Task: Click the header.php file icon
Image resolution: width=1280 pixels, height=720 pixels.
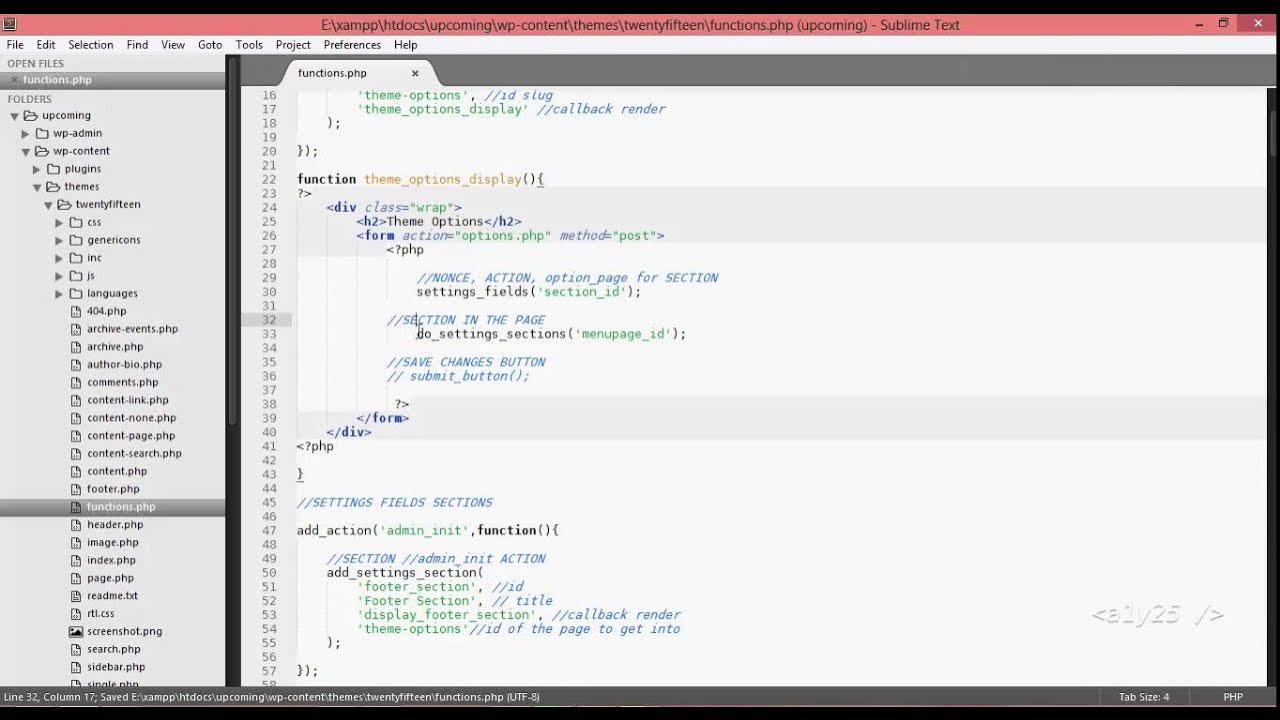Action: coord(76,525)
